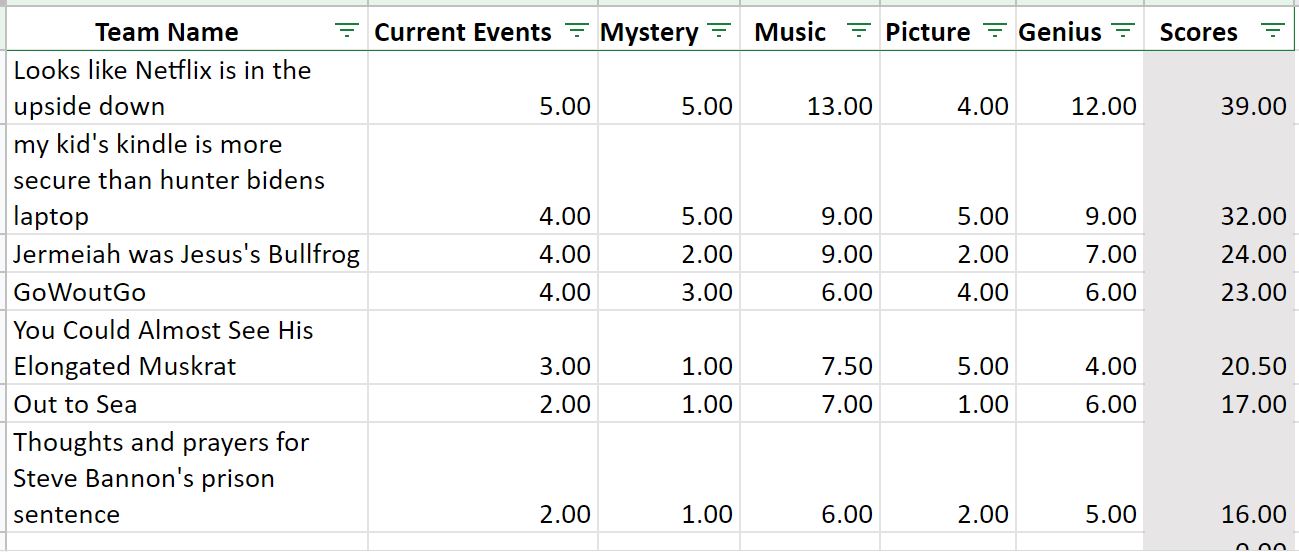Select the 7.50 Music score cell
The image size is (1299, 552).
pyautogui.click(x=810, y=348)
